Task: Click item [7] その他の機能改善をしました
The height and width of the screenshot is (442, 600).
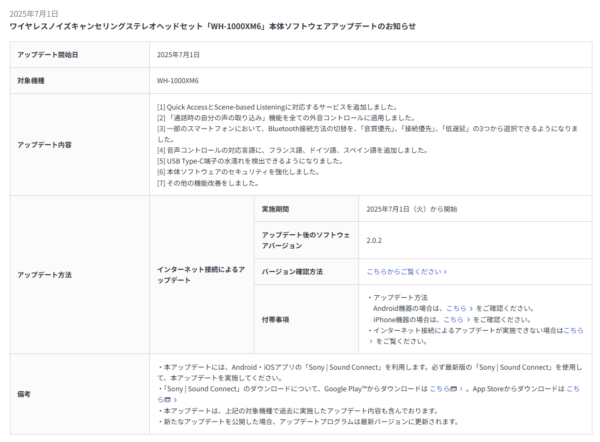Action: coord(208,183)
